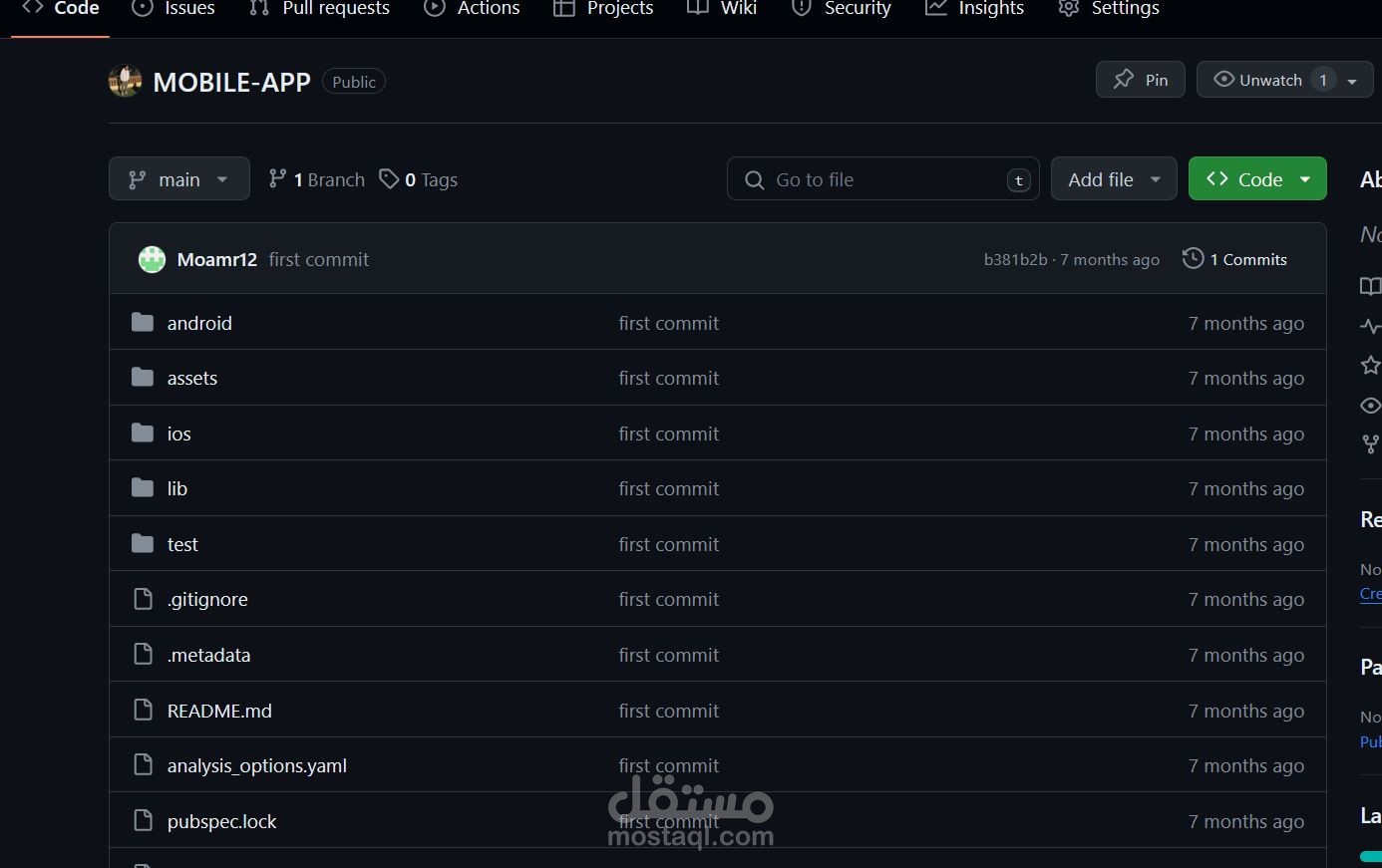Screen dimensions: 1382x868
Task: Click the star icon in the sidebar
Action: click(x=1370, y=366)
